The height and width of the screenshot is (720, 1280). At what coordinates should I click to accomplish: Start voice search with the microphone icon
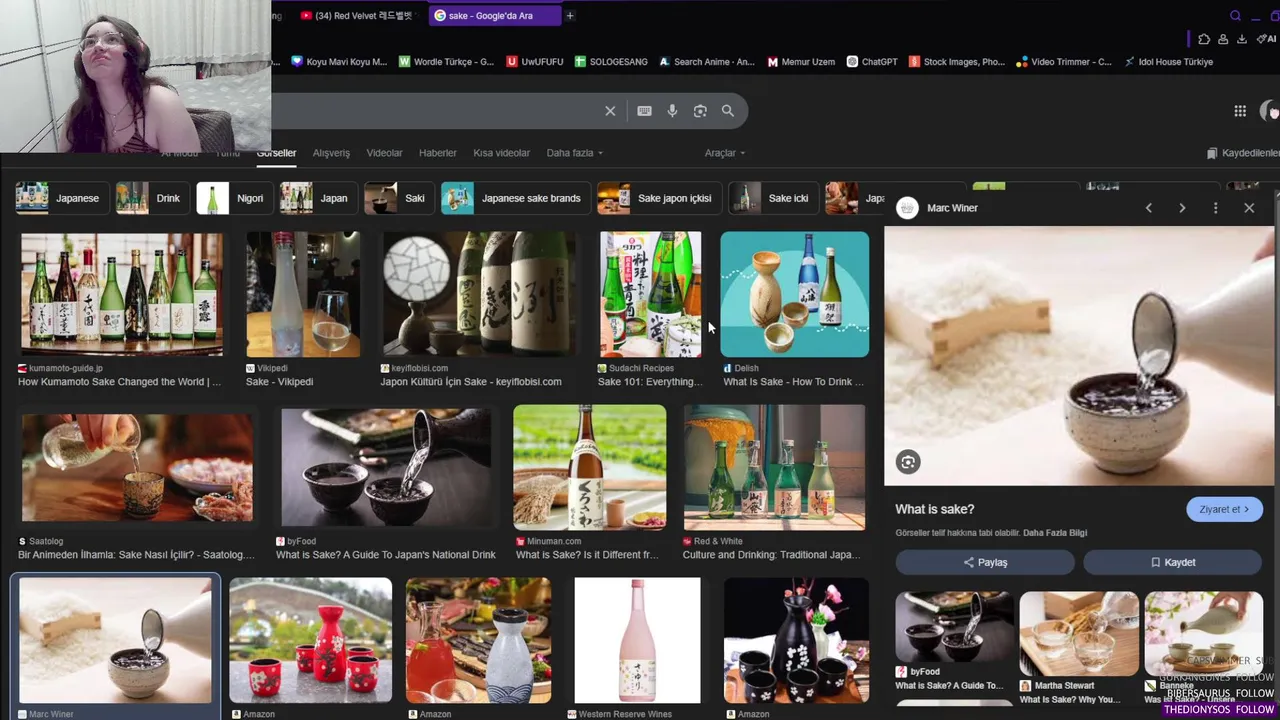(672, 111)
